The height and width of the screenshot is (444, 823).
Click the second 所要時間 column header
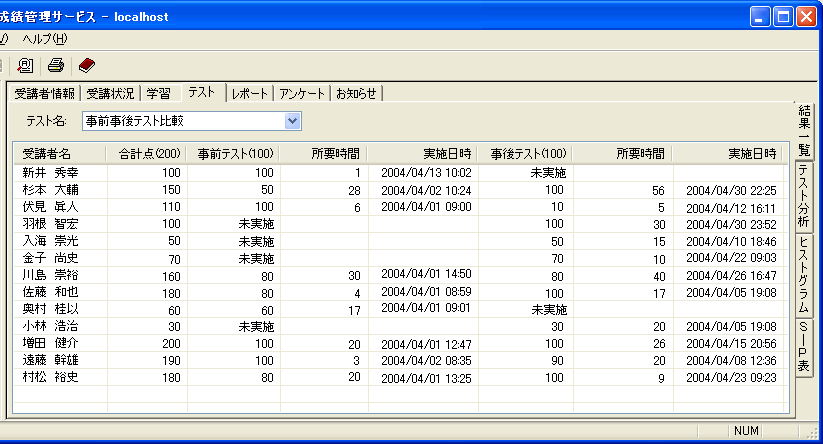click(623, 154)
